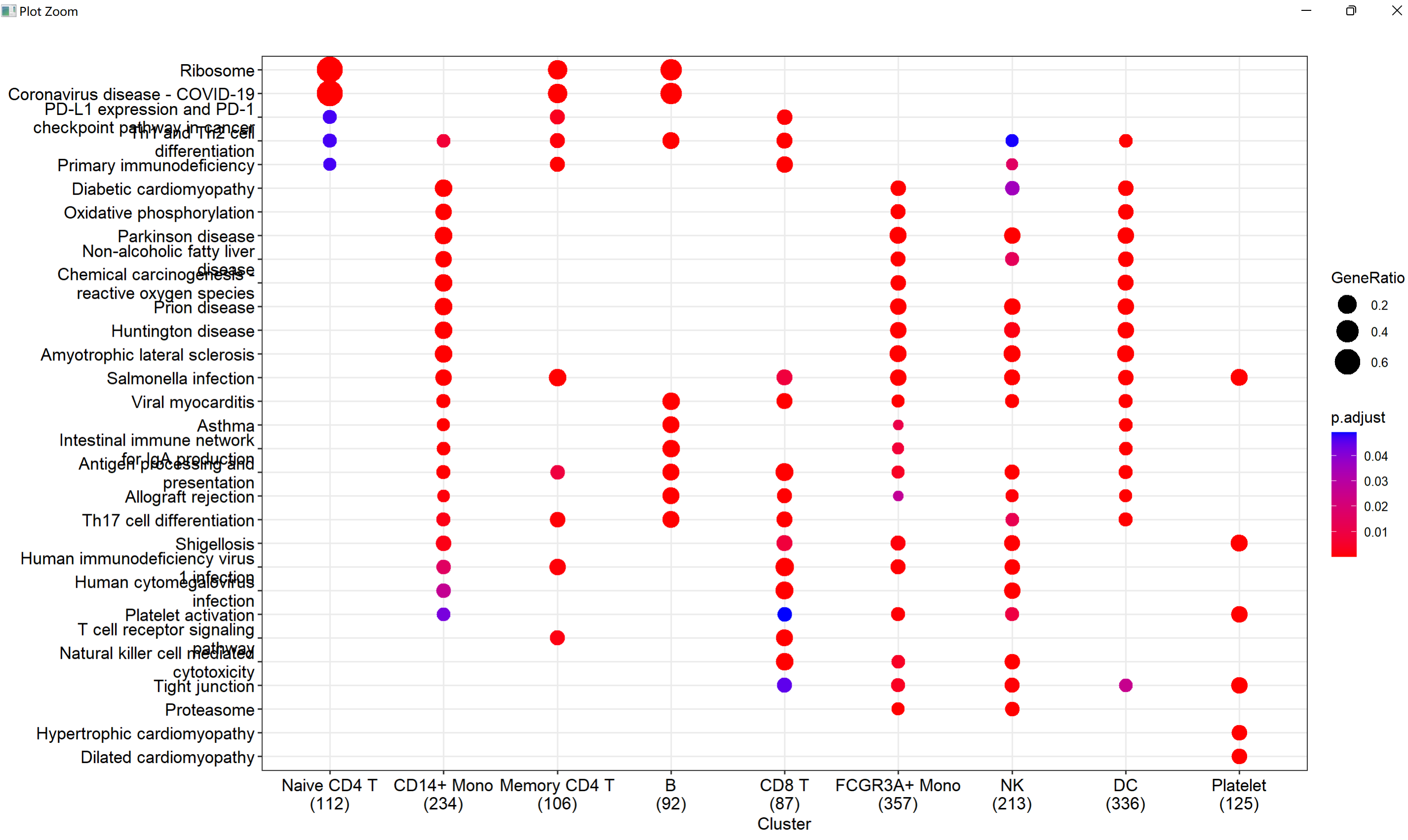
Task: Click the 'DC (336)' axis label
Action: click(1125, 794)
